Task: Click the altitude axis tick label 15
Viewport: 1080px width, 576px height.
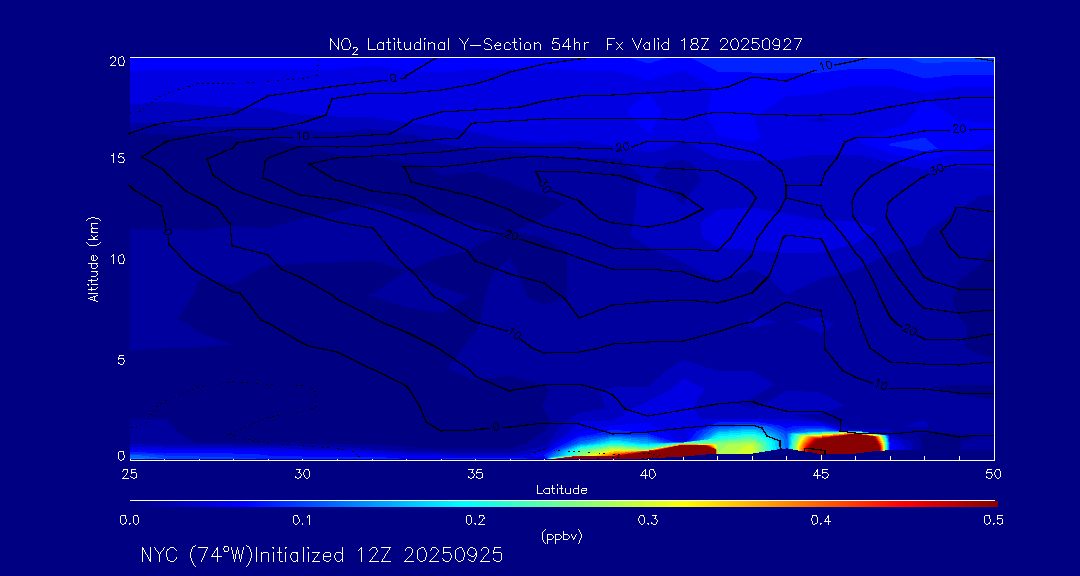Action: tap(115, 159)
